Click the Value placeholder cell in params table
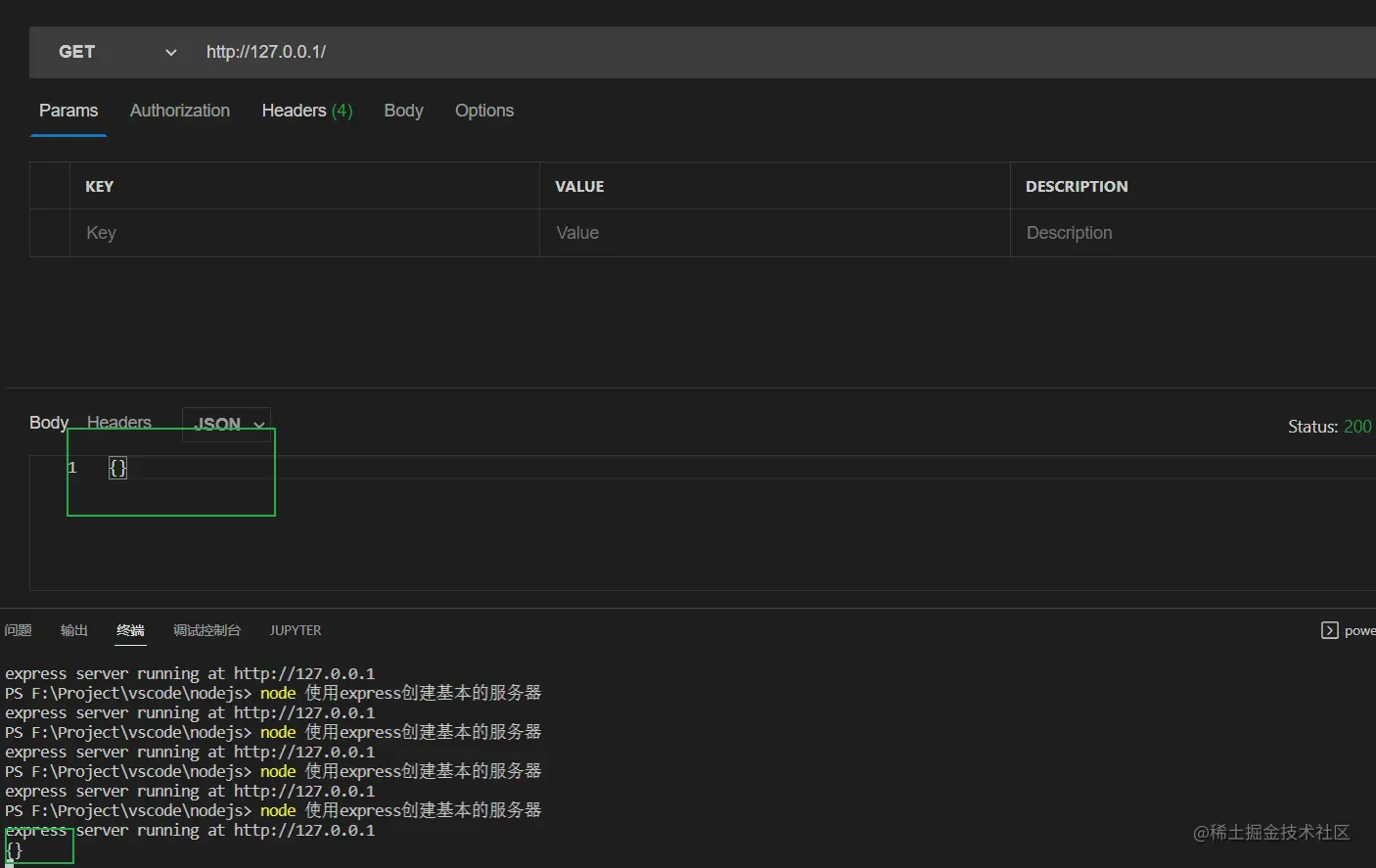Image resolution: width=1376 pixels, height=868 pixels. 774,233
